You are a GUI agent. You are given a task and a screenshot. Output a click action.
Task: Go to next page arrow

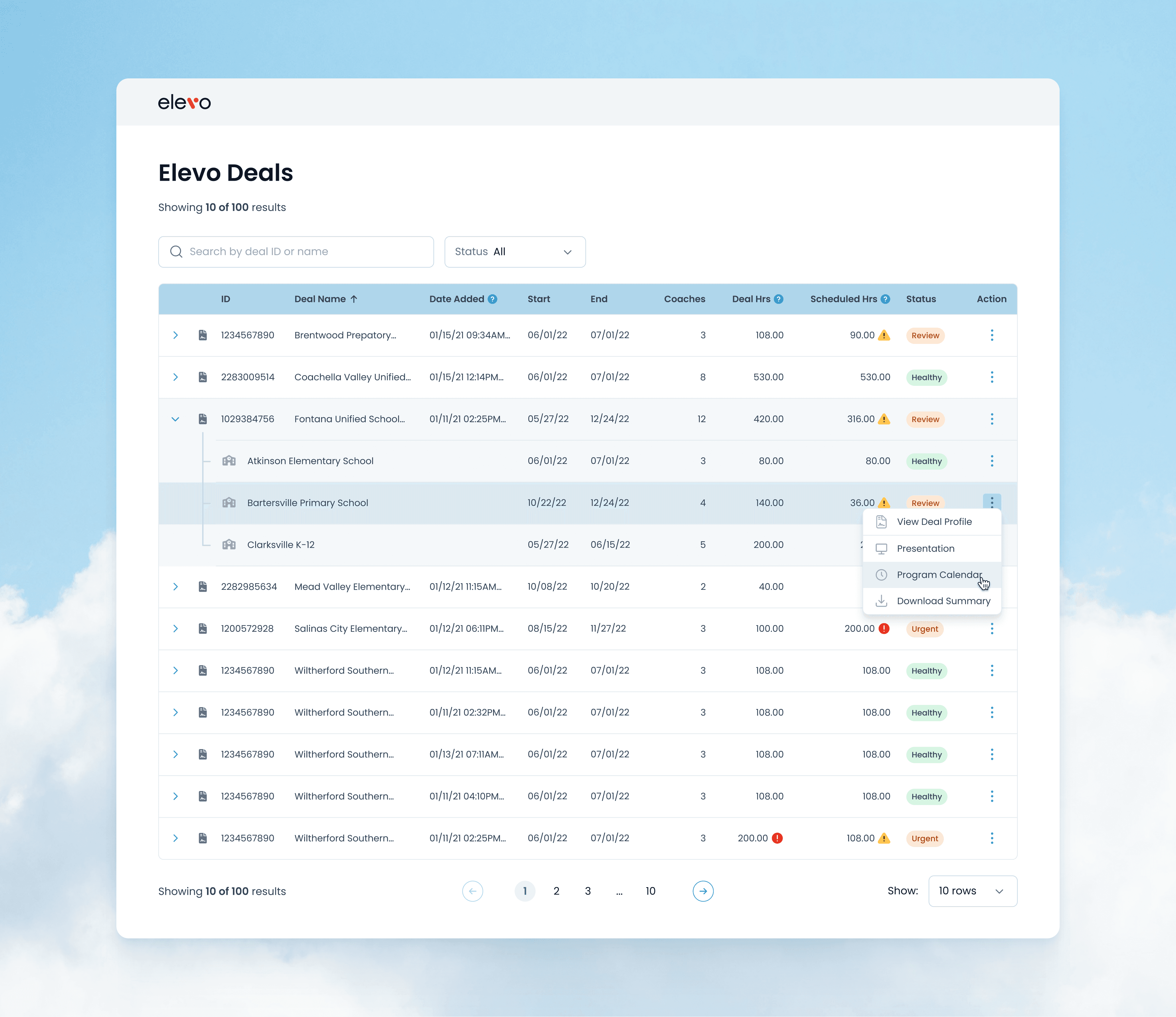tap(703, 891)
